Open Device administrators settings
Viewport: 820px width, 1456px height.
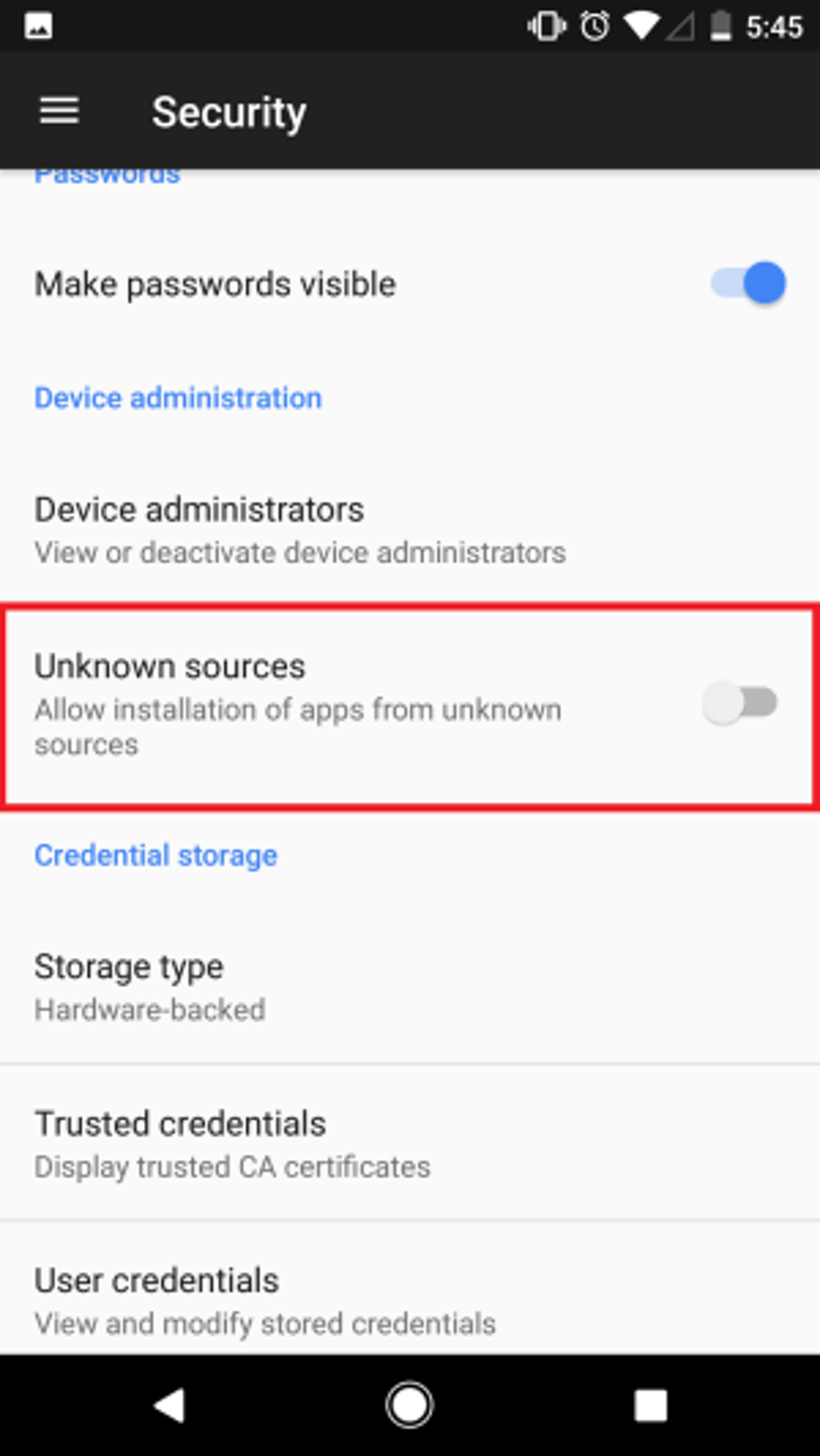click(299, 530)
